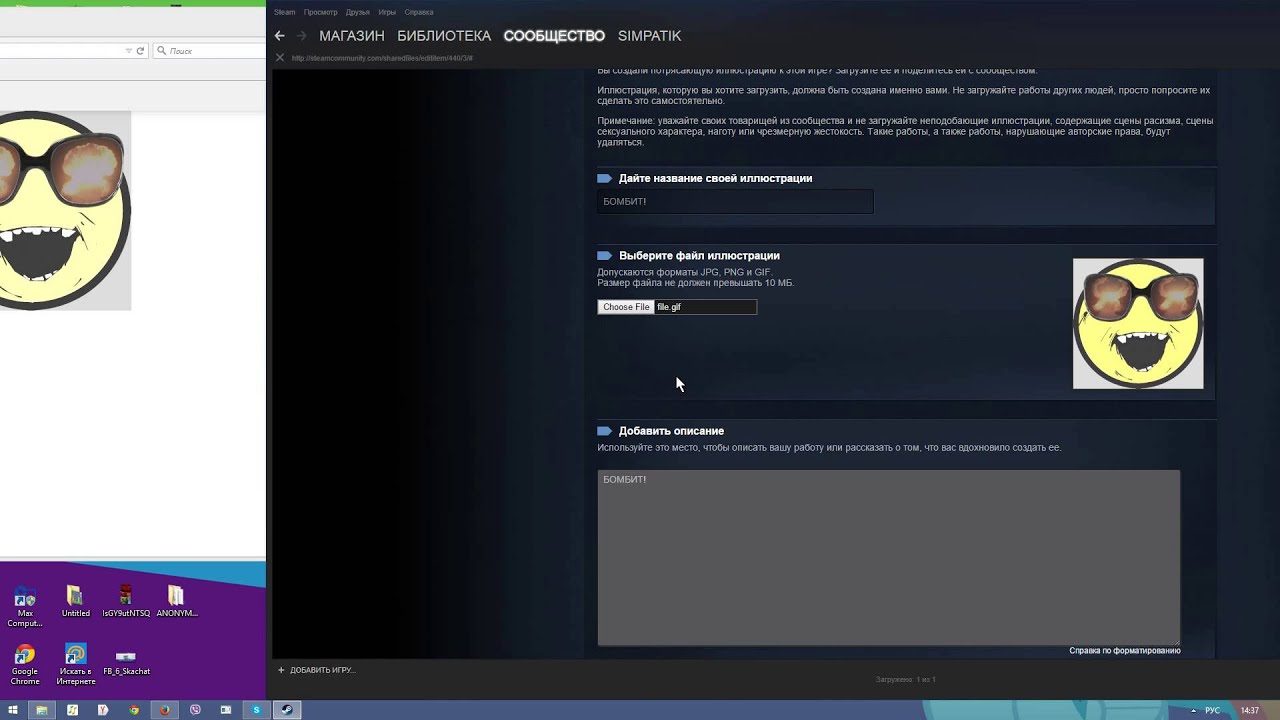Switch to Steam on the taskbar
1280x720 pixels.
[287, 710]
